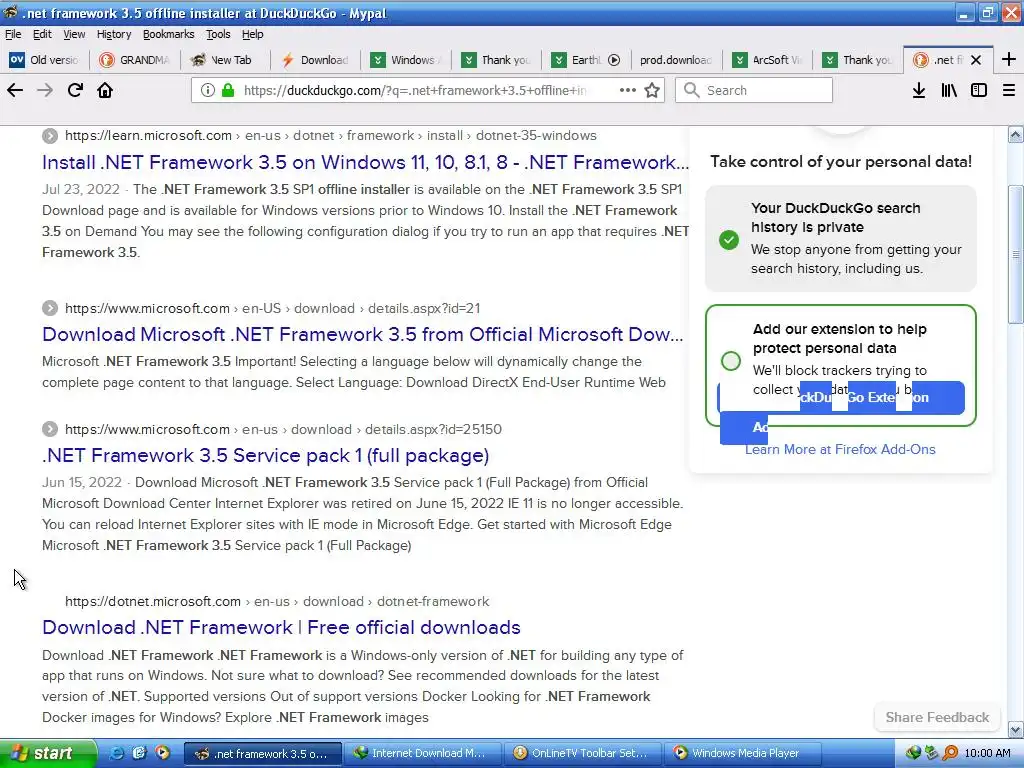Click the empty circle for Add our extension
The image size is (1024, 768).
pos(731,360)
